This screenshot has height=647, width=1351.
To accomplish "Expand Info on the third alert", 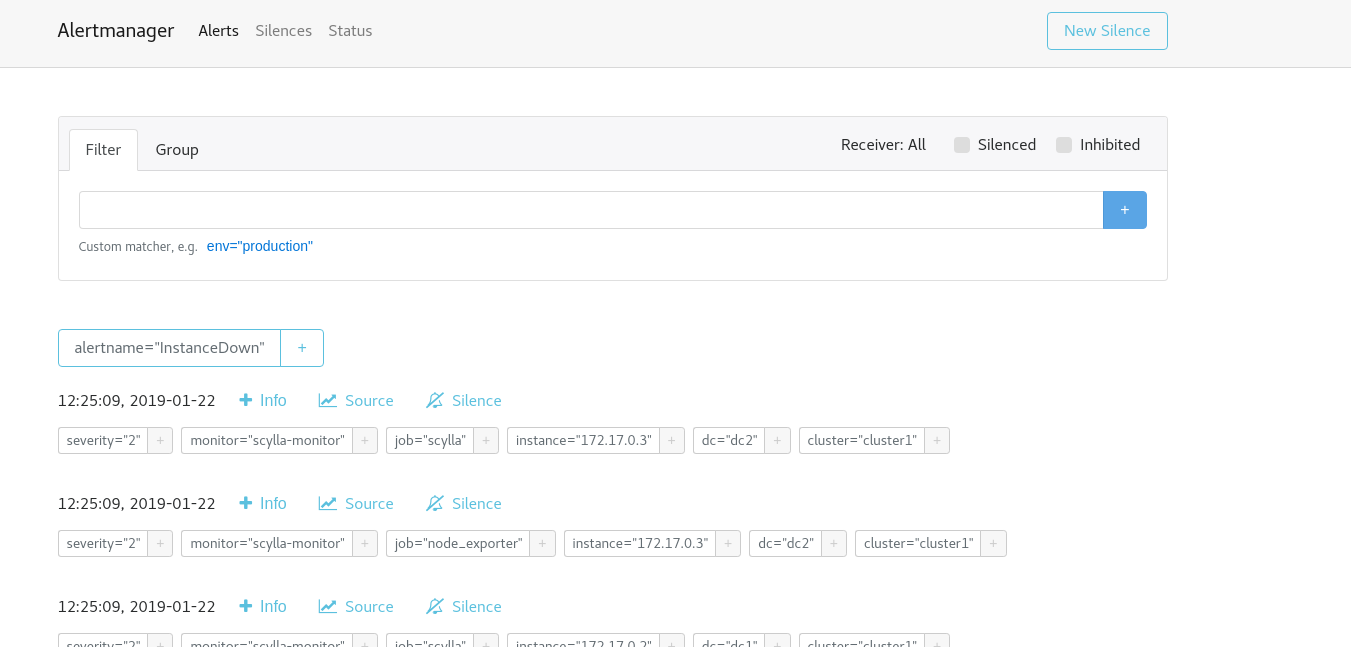I will tap(262, 606).
